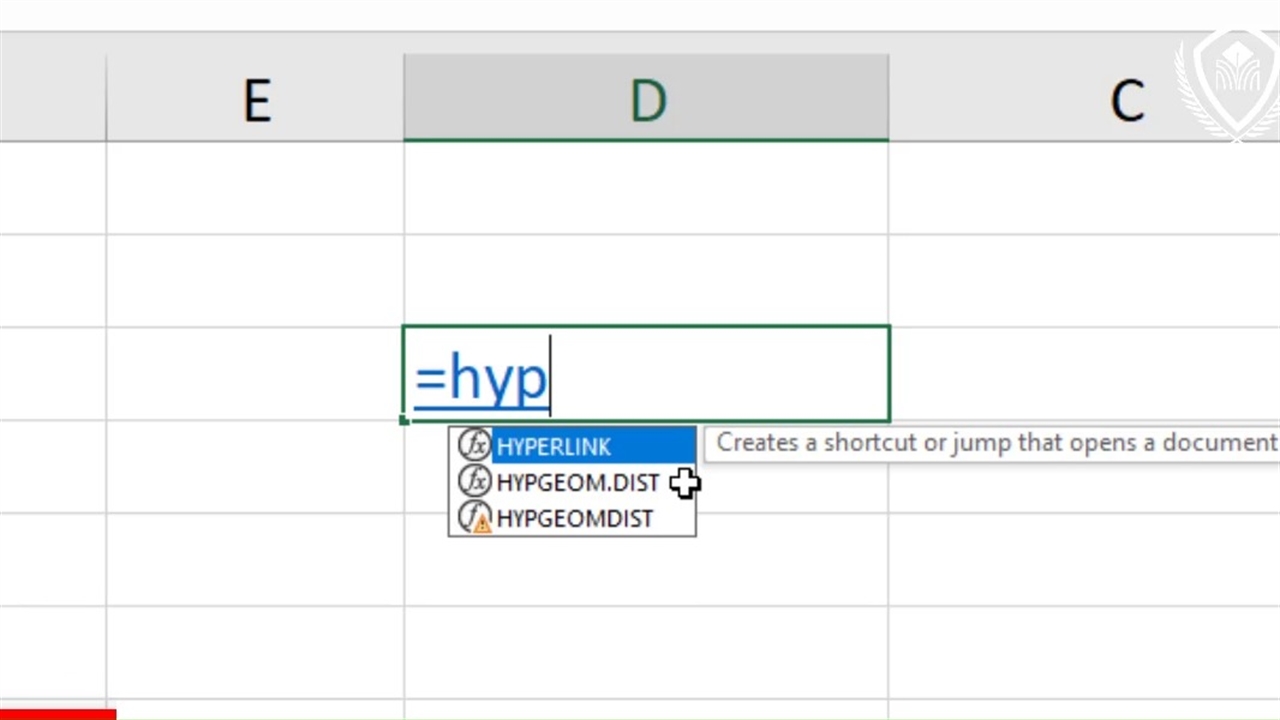
Task: Click the HYPERLINK description tooltip
Action: coord(995,443)
